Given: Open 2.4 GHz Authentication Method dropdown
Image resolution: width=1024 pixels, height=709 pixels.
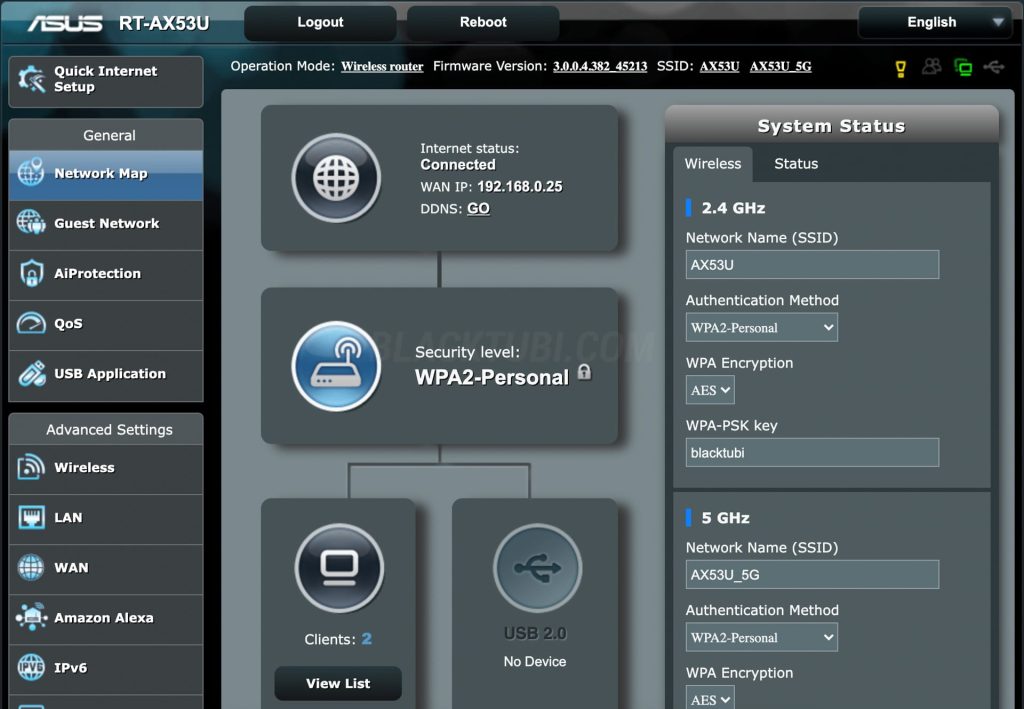Looking at the screenshot, I should point(761,328).
